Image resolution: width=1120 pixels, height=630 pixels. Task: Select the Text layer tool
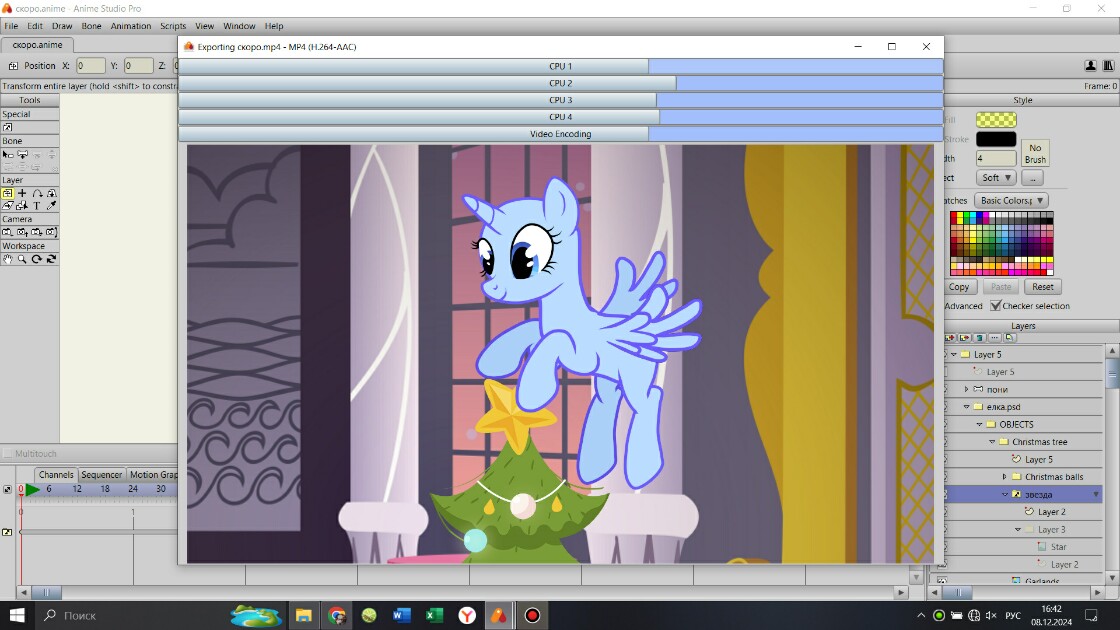pyautogui.click(x=37, y=206)
